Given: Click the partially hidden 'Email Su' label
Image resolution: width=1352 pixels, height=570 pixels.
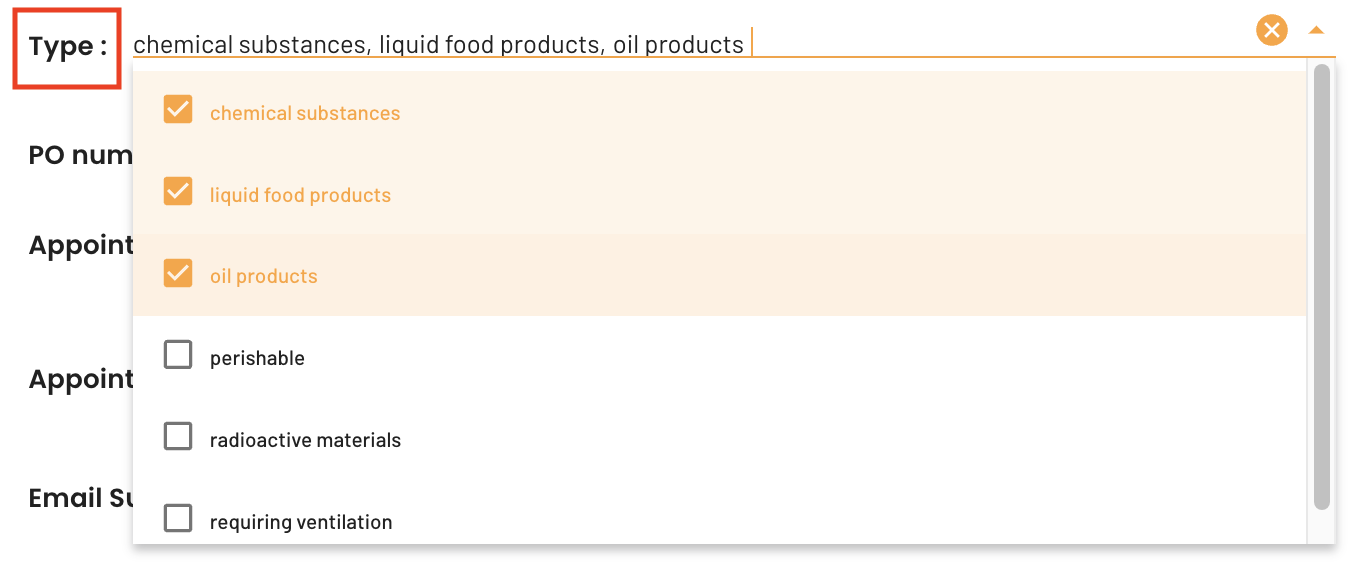Looking at the screenshot, I should (x=80, y=498).
